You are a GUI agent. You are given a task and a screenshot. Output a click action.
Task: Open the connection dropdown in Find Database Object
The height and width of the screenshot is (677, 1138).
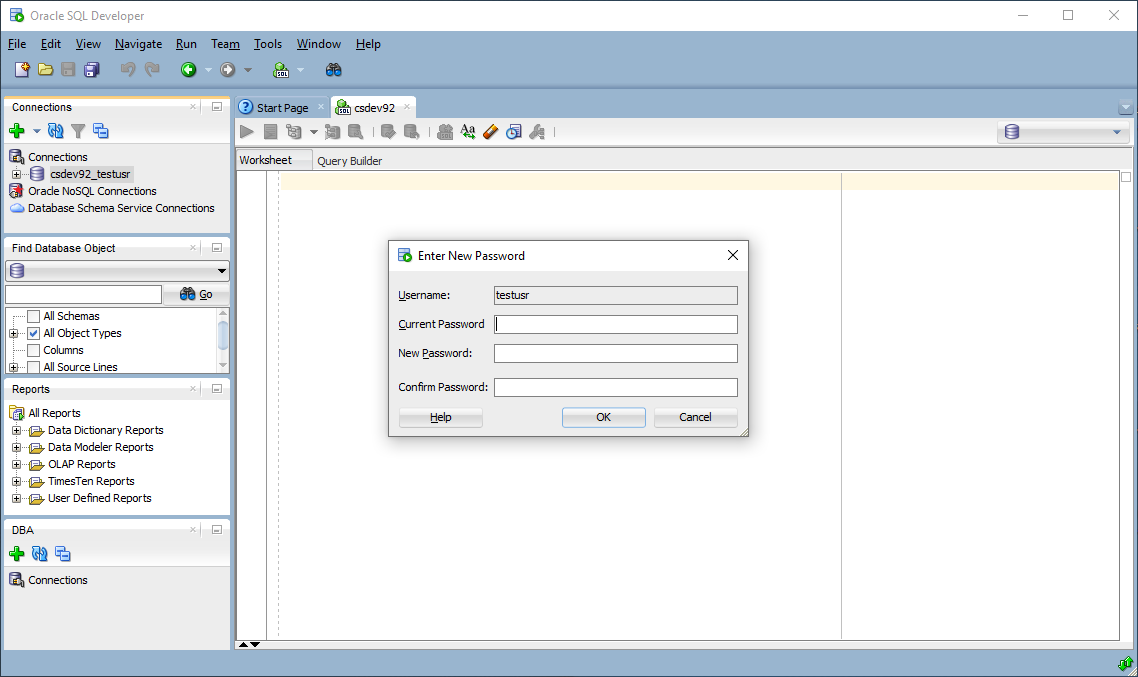(221, 271)
